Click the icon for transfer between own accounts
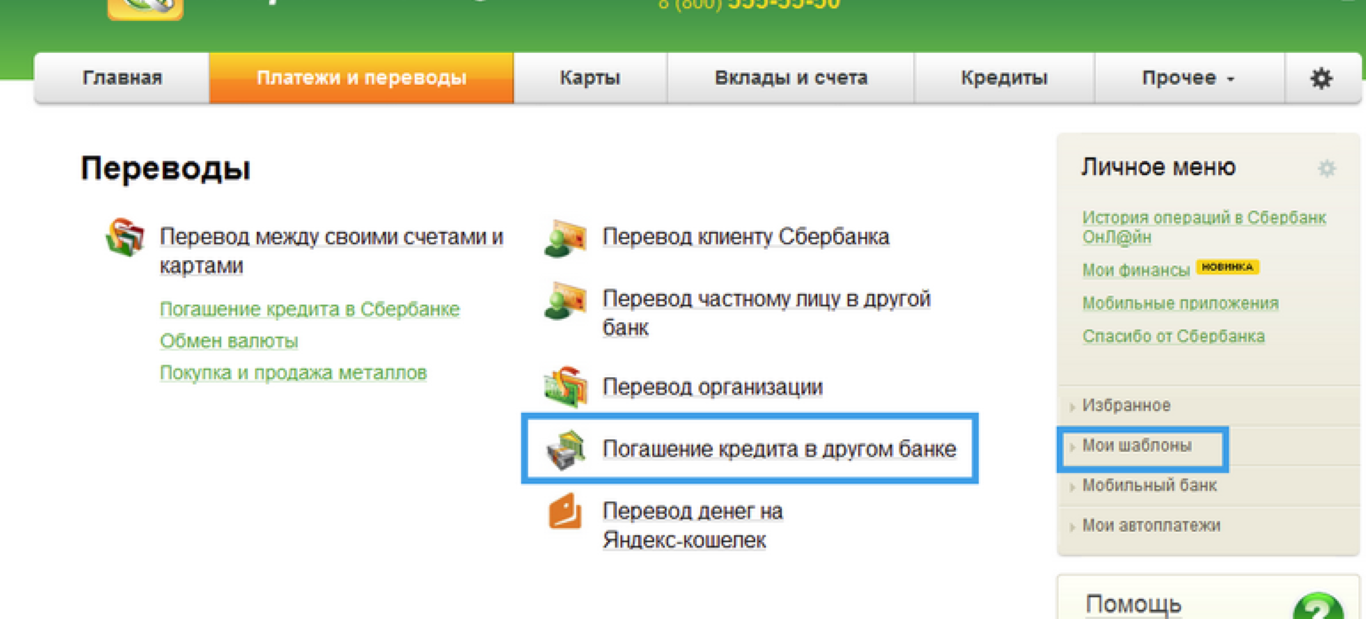Image resolution: width=1366 pixels, height=619 pixels. click(x=126, y=238)
